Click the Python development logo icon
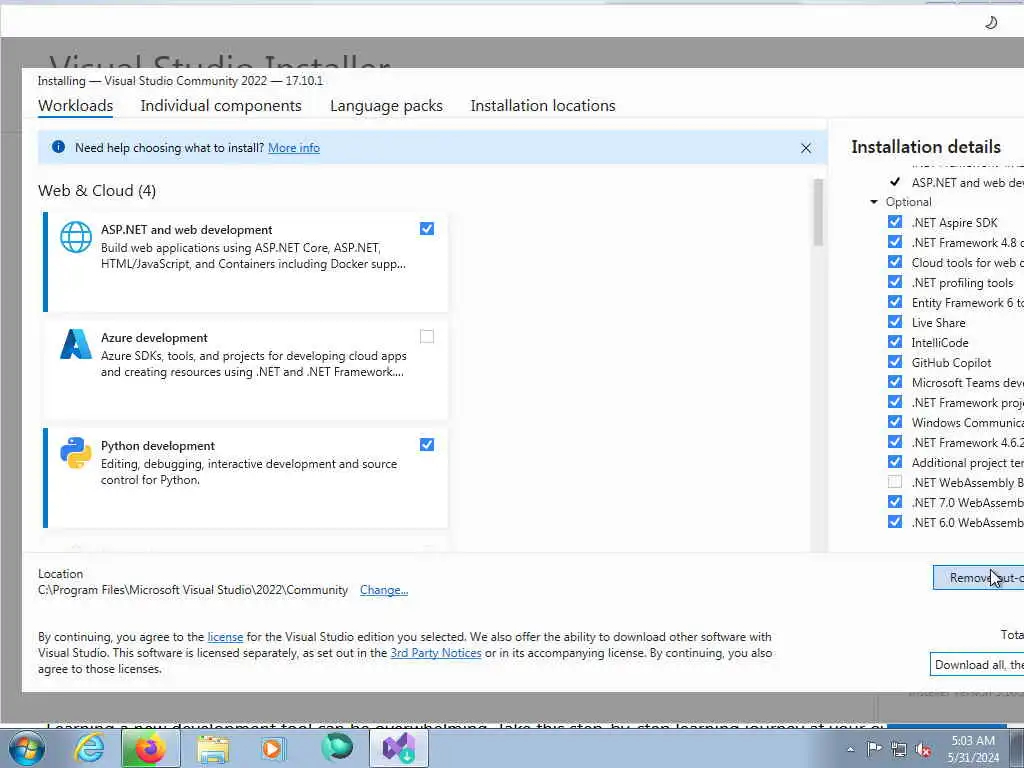 point(76,453)
